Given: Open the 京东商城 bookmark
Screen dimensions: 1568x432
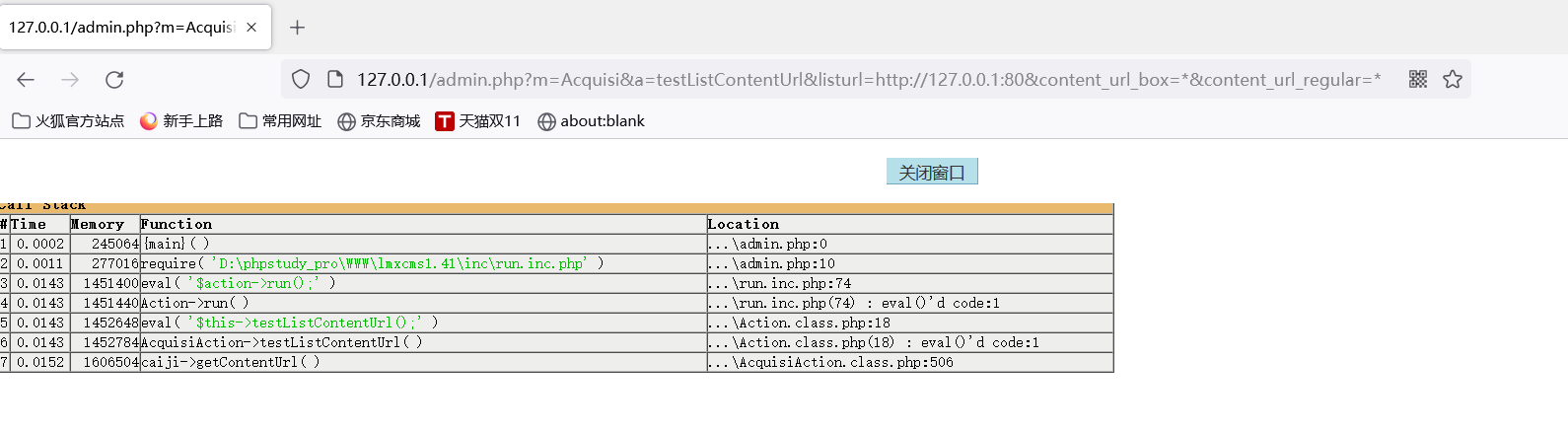Looking at the screenshot, I should (x=379, y=121).
